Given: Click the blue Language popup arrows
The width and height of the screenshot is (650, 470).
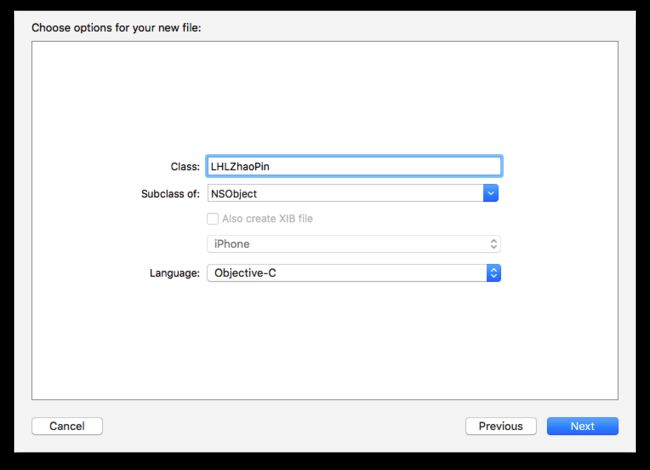Looking at the screenshot, I should (493, 273).
